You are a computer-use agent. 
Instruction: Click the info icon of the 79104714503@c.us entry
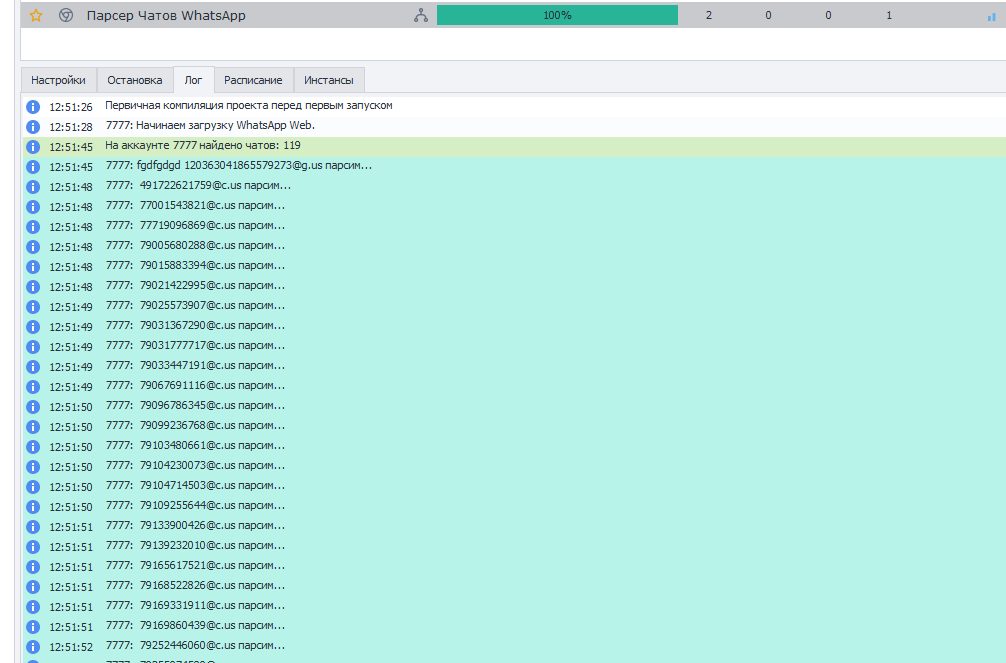33,486
